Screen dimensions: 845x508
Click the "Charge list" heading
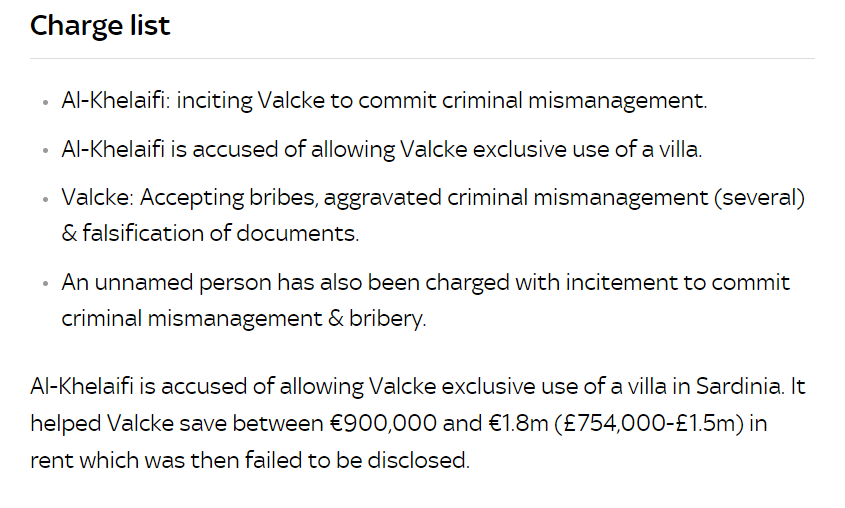pyautogui.click(x=100, y=25)
